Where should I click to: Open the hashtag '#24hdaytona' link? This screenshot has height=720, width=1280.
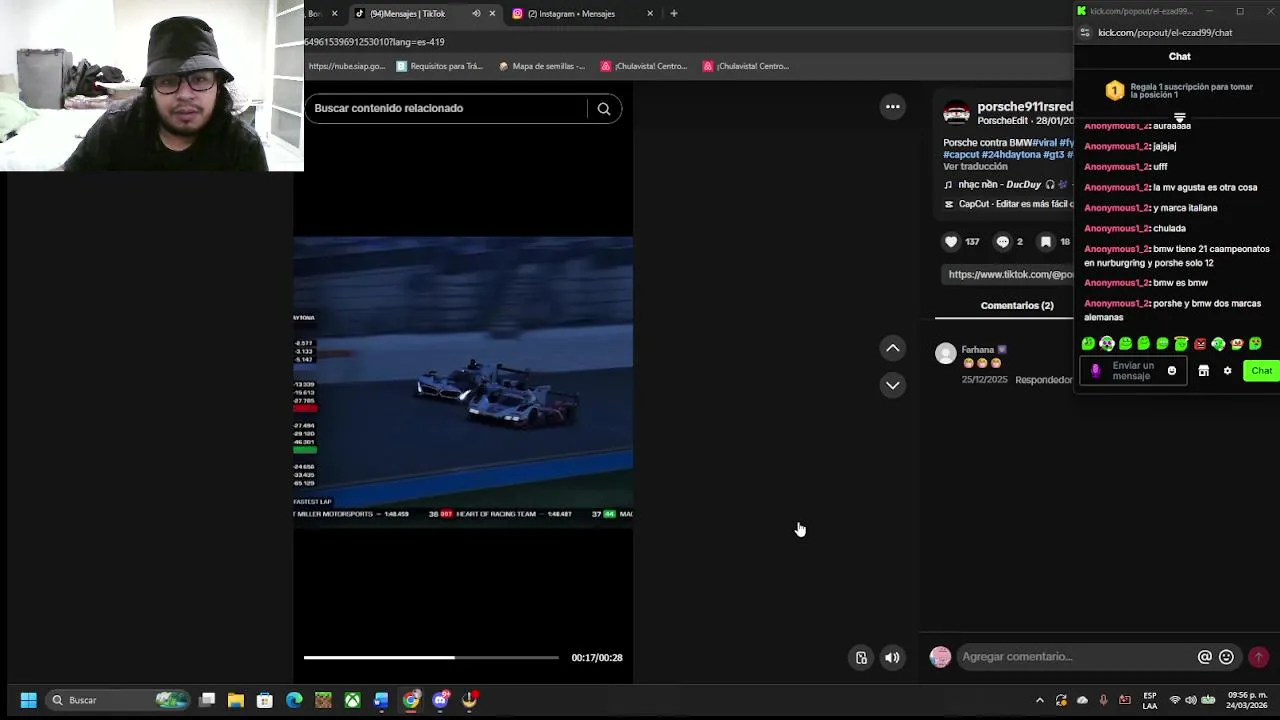tap(1011, 155)
